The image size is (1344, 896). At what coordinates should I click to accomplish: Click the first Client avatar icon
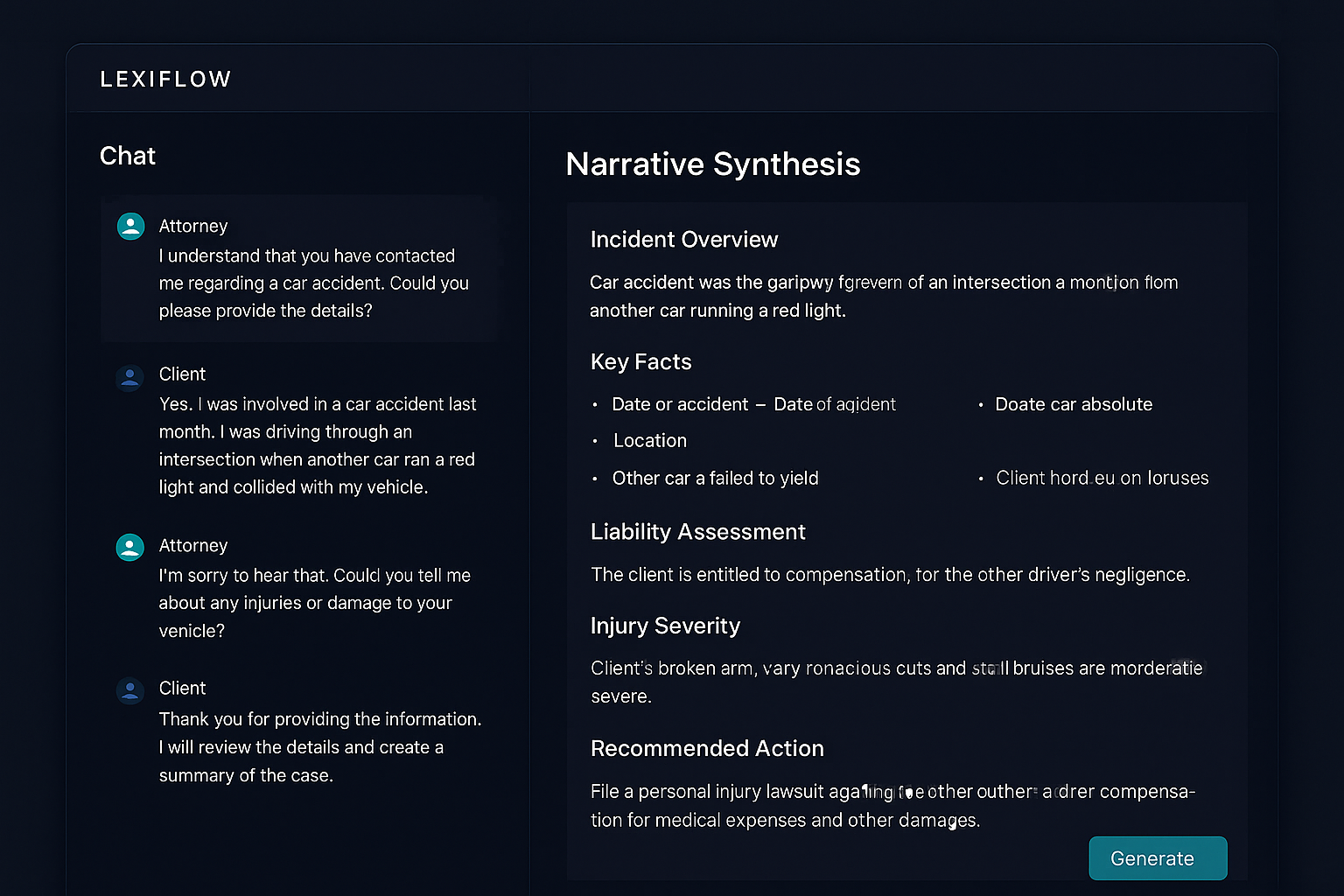point(129,377)
